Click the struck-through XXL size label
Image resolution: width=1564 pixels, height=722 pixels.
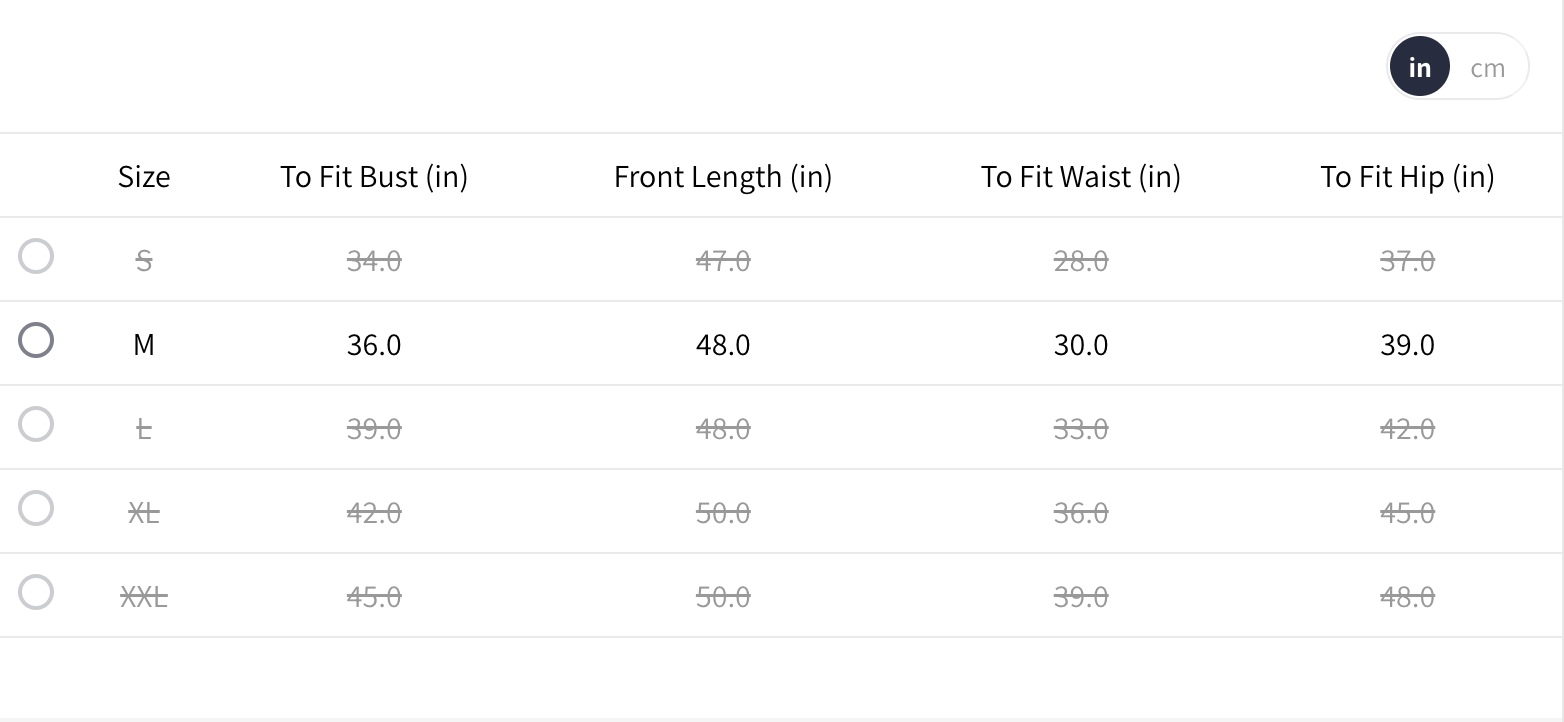(144, 597)
